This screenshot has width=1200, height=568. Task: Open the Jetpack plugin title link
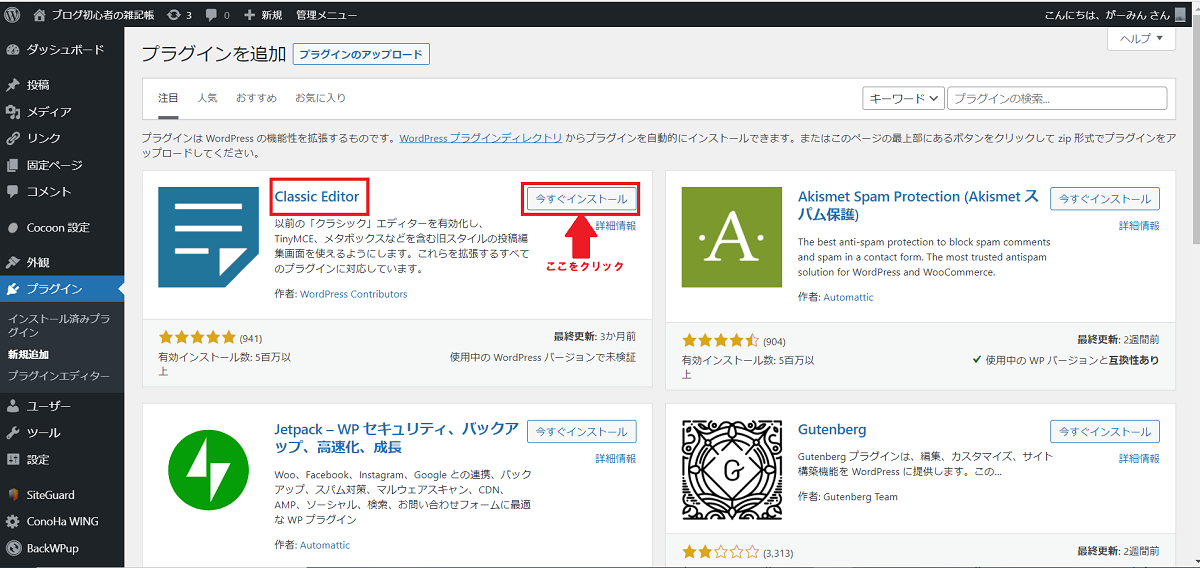point(397,438)
